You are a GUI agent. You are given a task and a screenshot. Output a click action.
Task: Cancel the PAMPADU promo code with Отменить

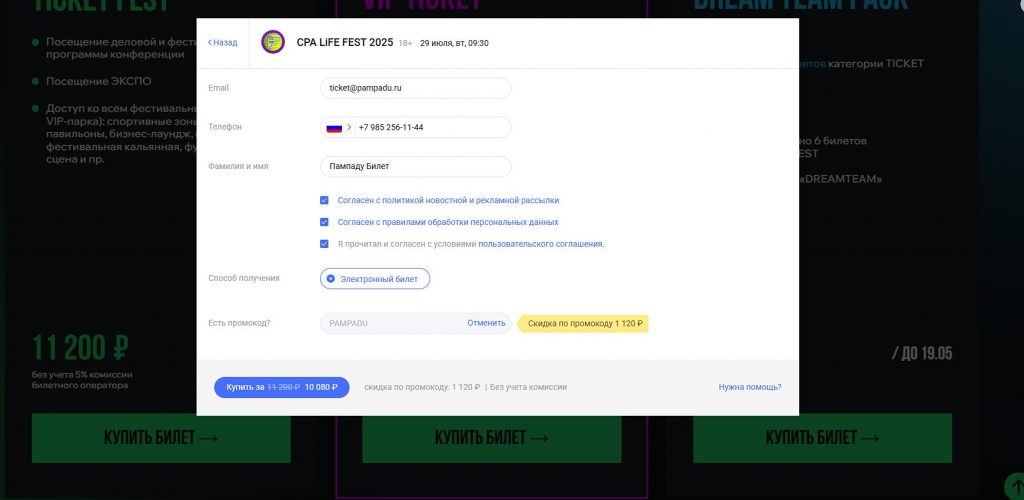click(486, 322)
